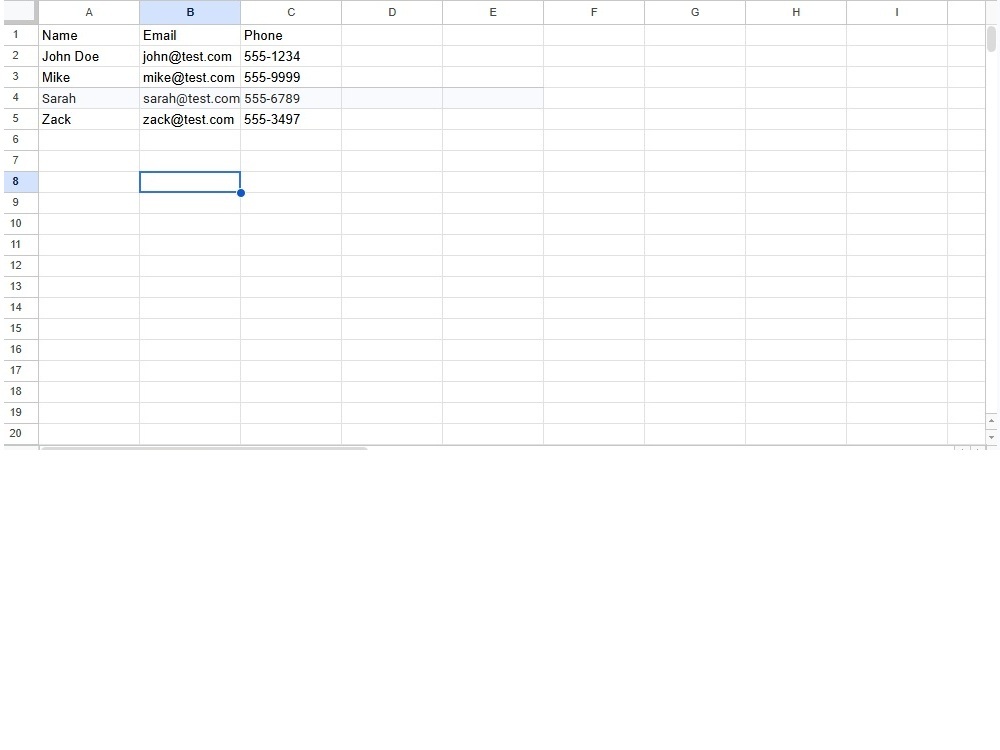Select entire column H header

point(796,12)
